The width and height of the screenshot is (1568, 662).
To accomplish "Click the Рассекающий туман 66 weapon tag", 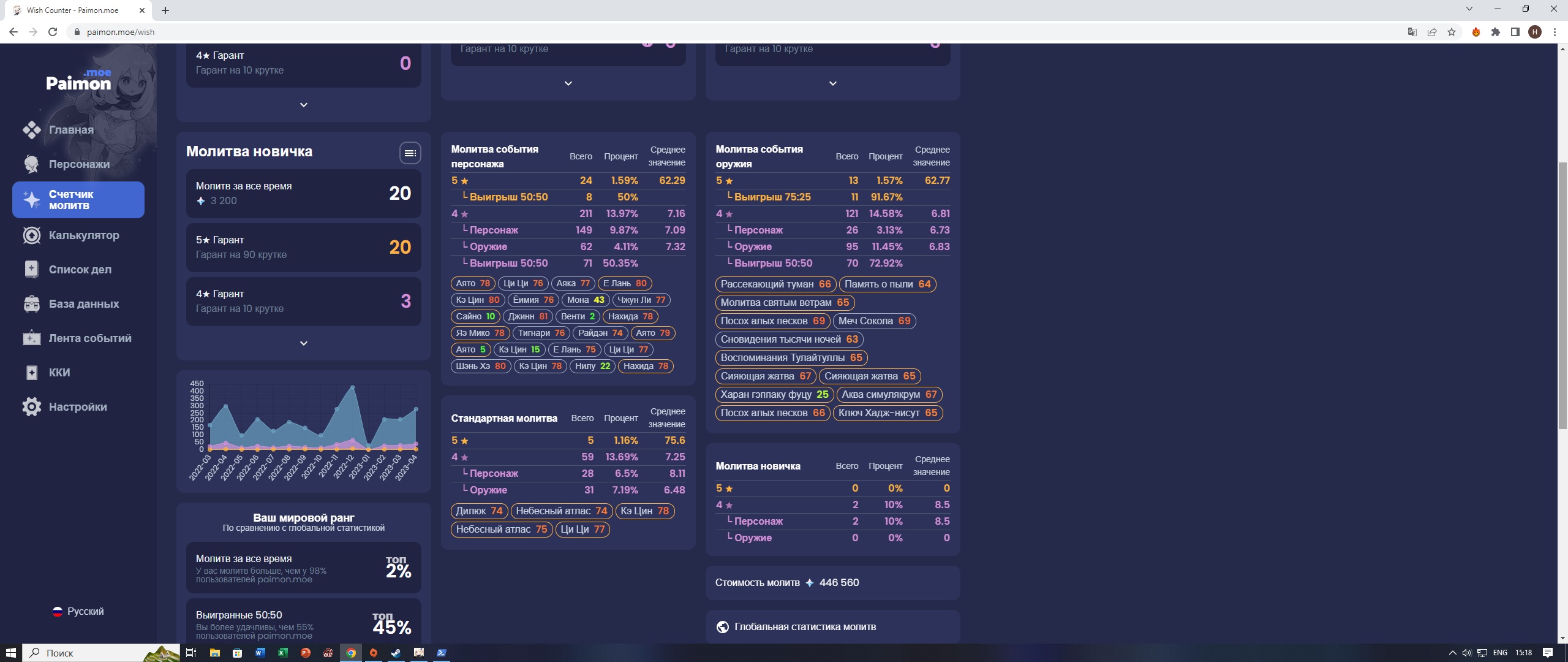I will coord(775,284).
